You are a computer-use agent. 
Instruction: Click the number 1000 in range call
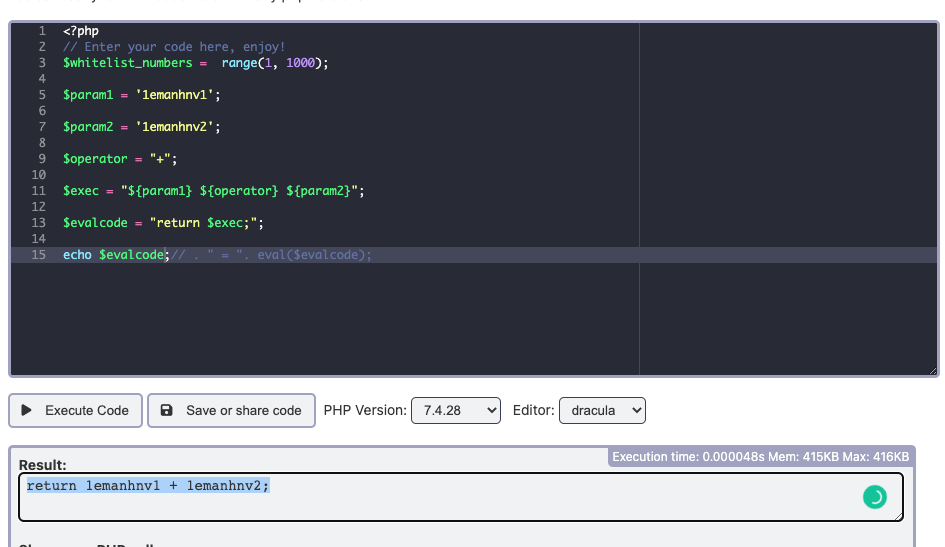tap(300, 63)
